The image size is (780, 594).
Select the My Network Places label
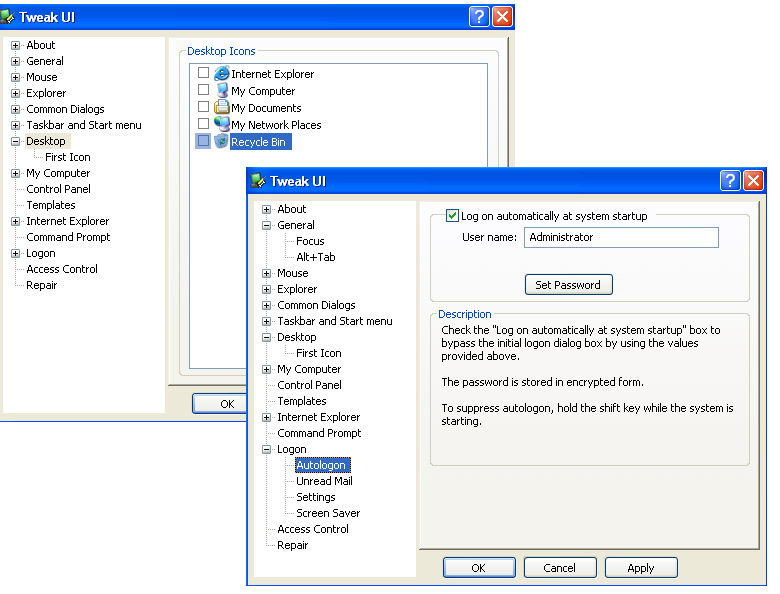(x=276, y=125)
